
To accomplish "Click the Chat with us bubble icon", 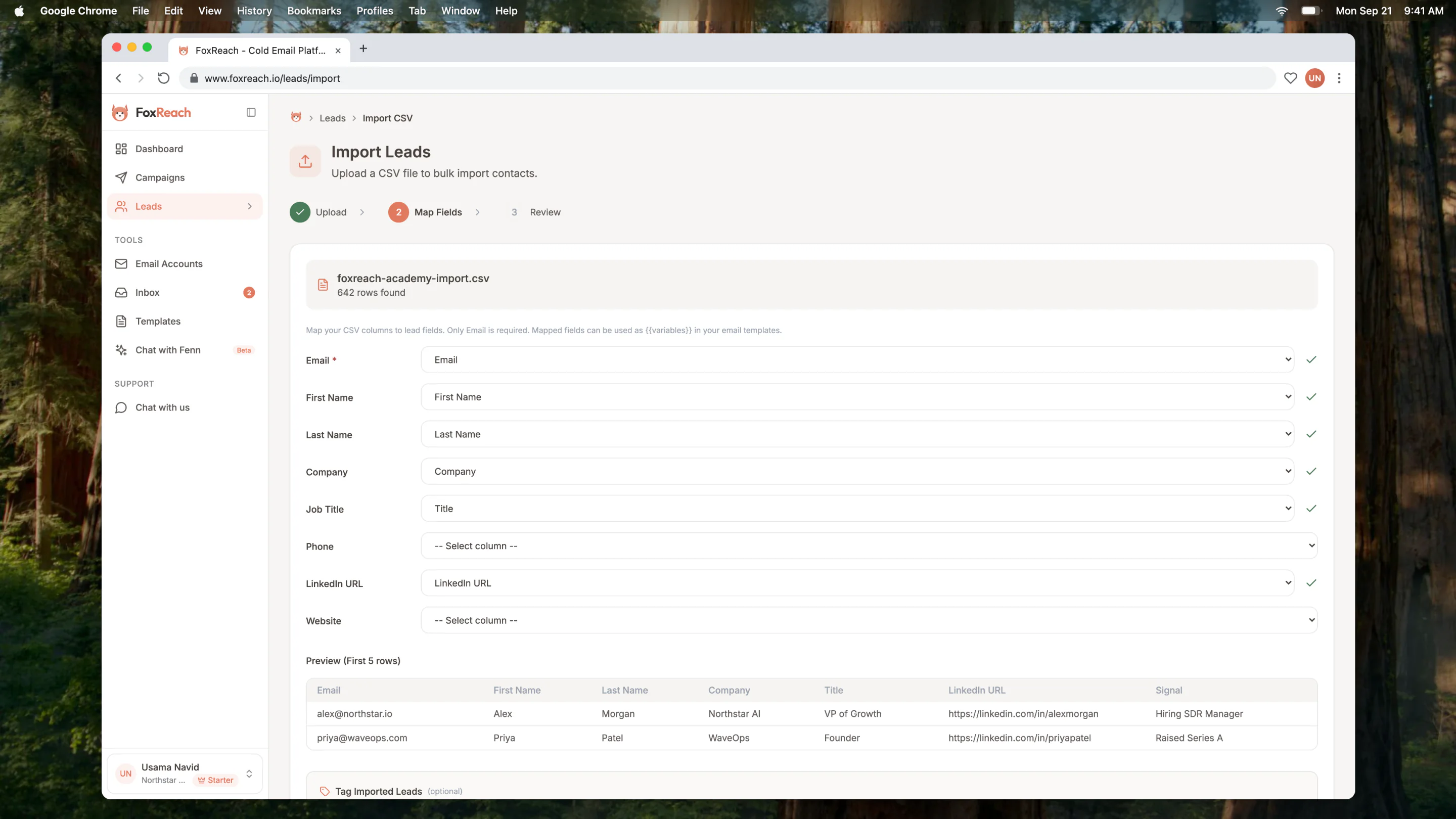I will [121, 407].
